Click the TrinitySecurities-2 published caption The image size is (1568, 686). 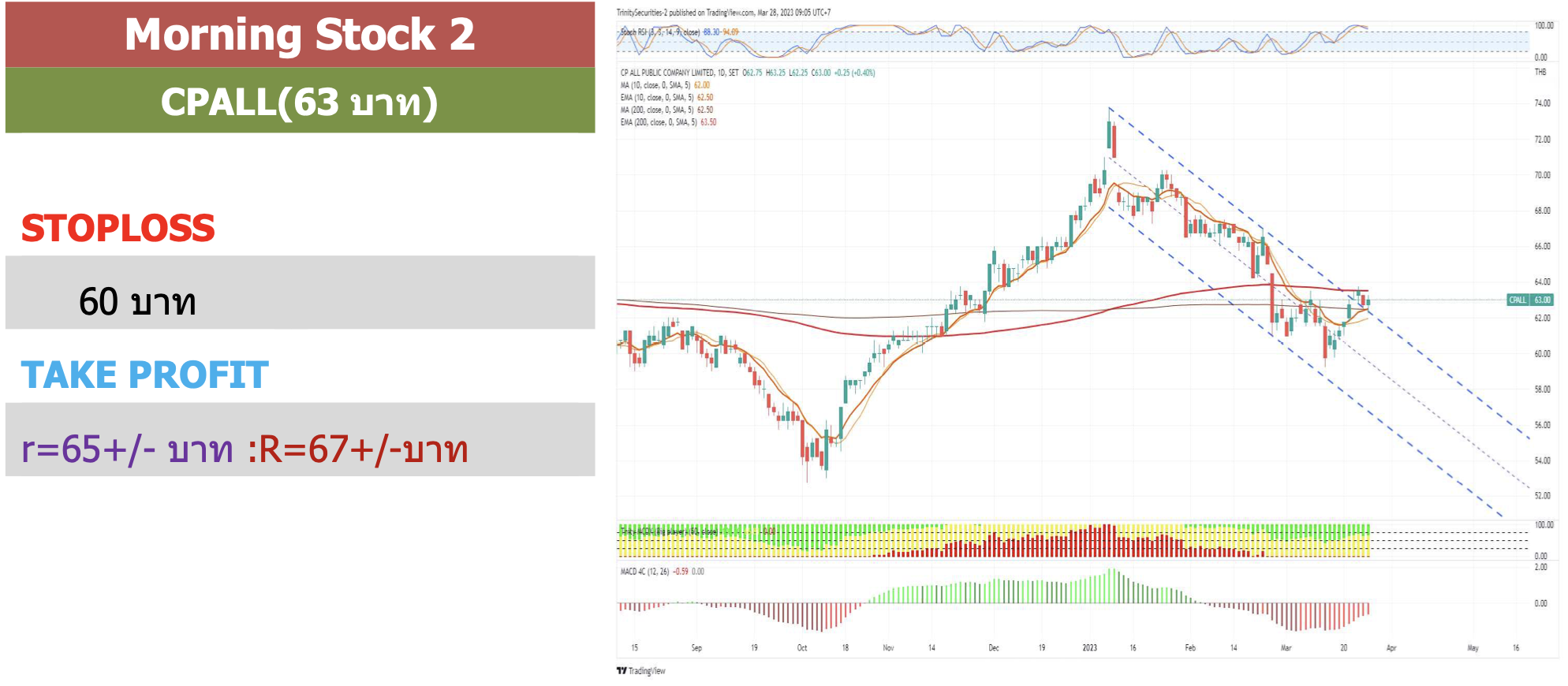tap(723, 13)
